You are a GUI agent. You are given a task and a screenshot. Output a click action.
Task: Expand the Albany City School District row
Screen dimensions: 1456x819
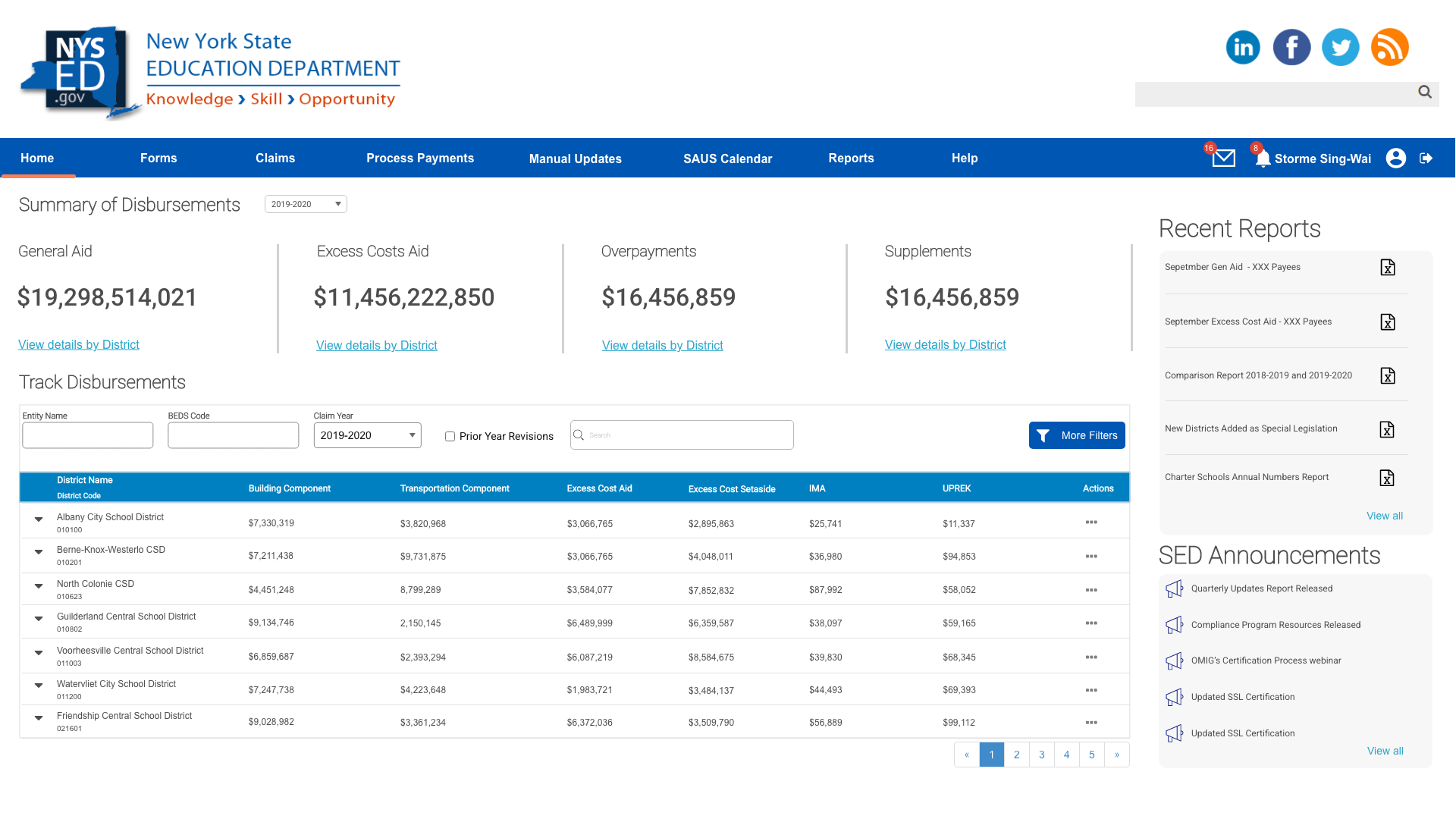coord(39,519)
